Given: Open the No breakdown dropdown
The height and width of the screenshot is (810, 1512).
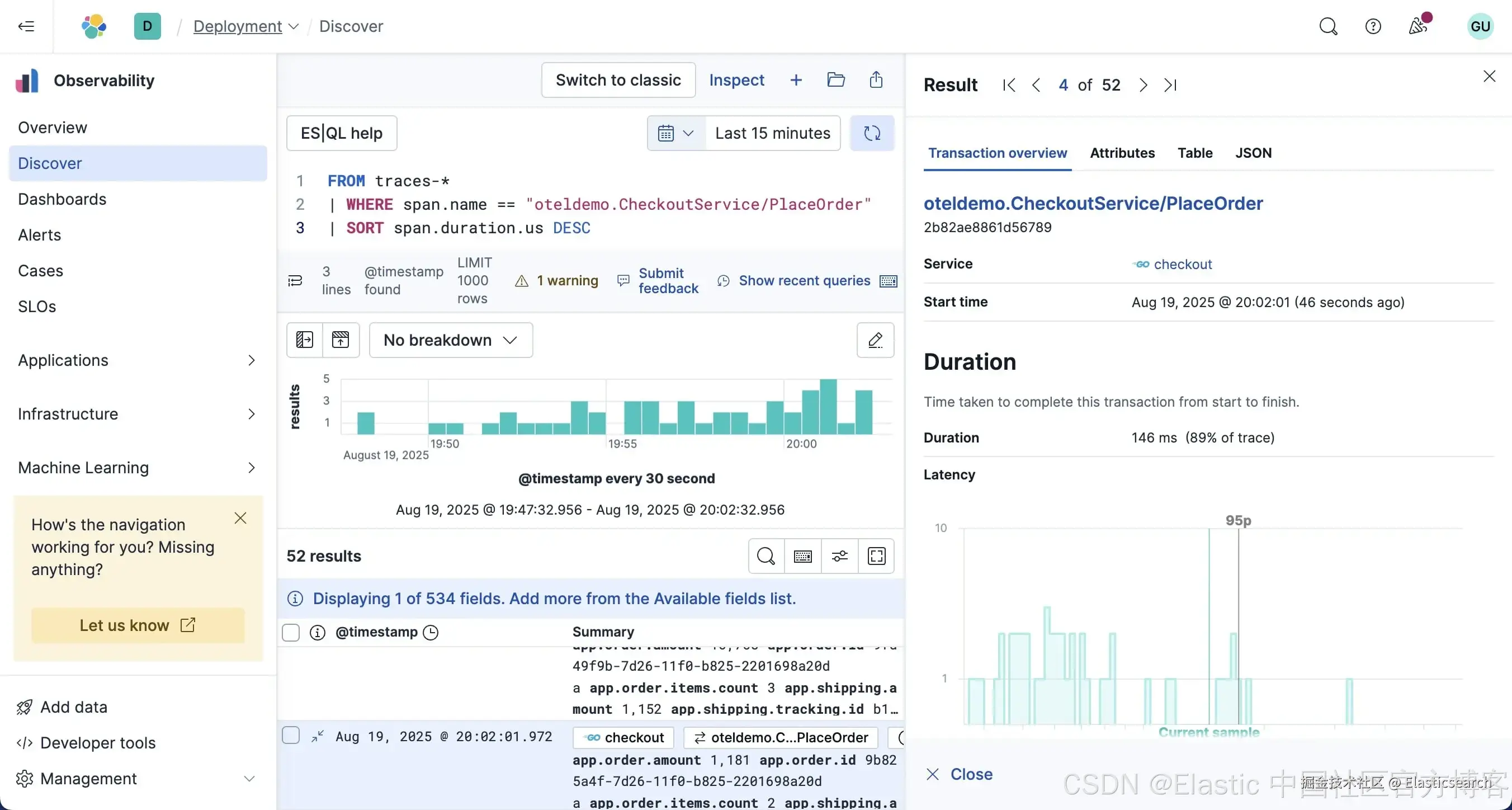Looking at the screenshot, I should point(450,340).
